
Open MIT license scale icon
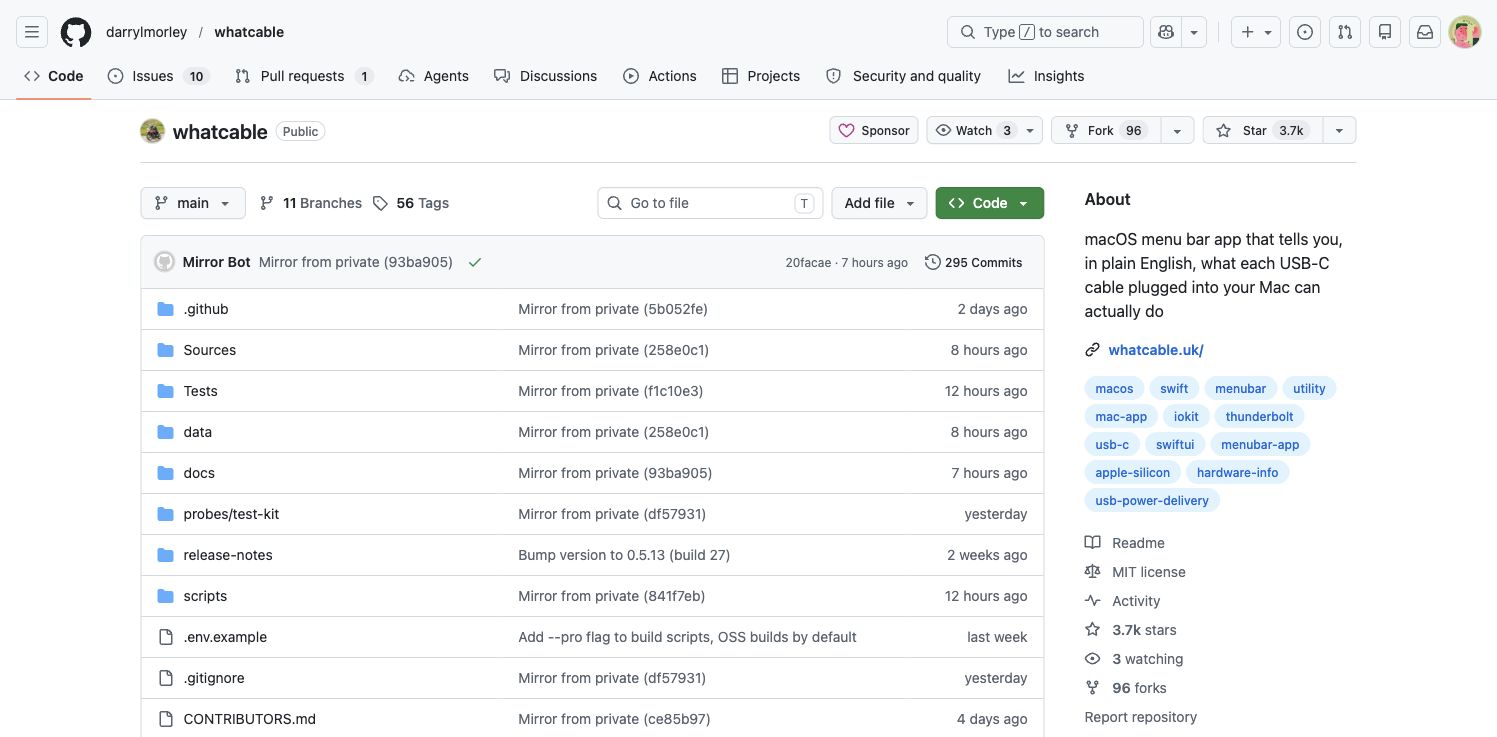pyautogui.click(x=1093, y=572)
